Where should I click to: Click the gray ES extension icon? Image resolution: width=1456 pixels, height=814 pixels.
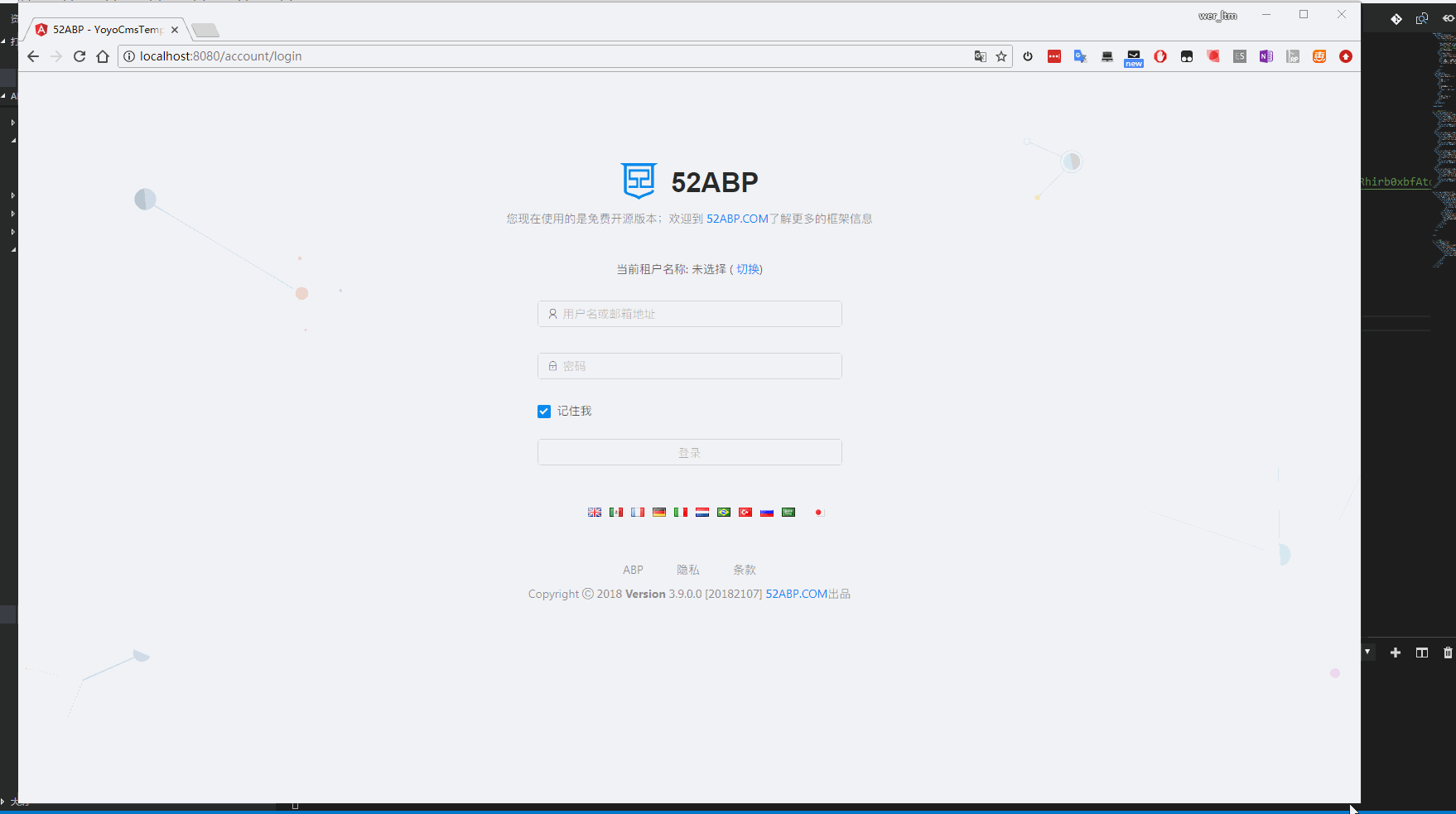[1240, 56]
